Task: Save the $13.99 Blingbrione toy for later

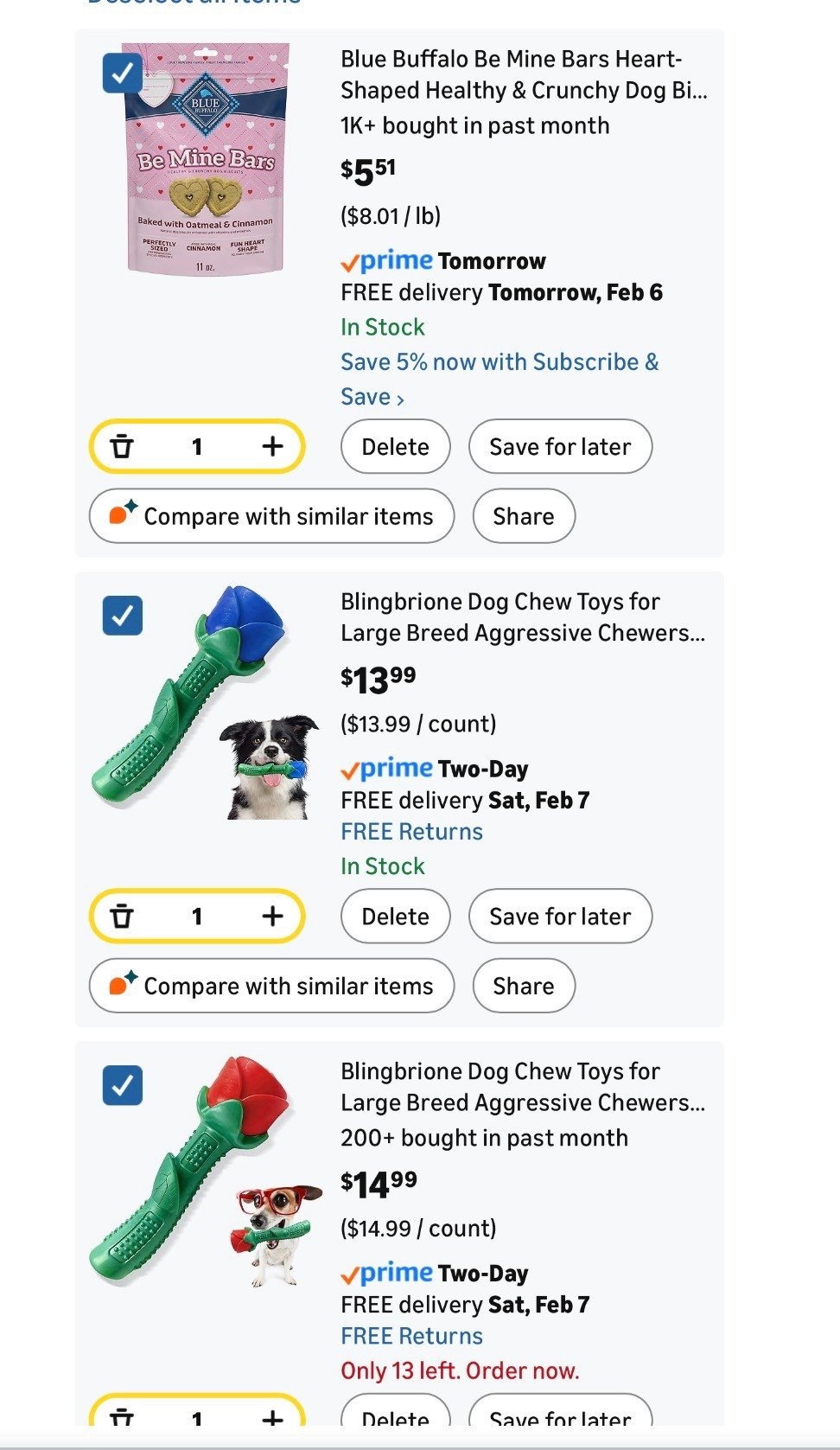Action: tap(560, 916)
